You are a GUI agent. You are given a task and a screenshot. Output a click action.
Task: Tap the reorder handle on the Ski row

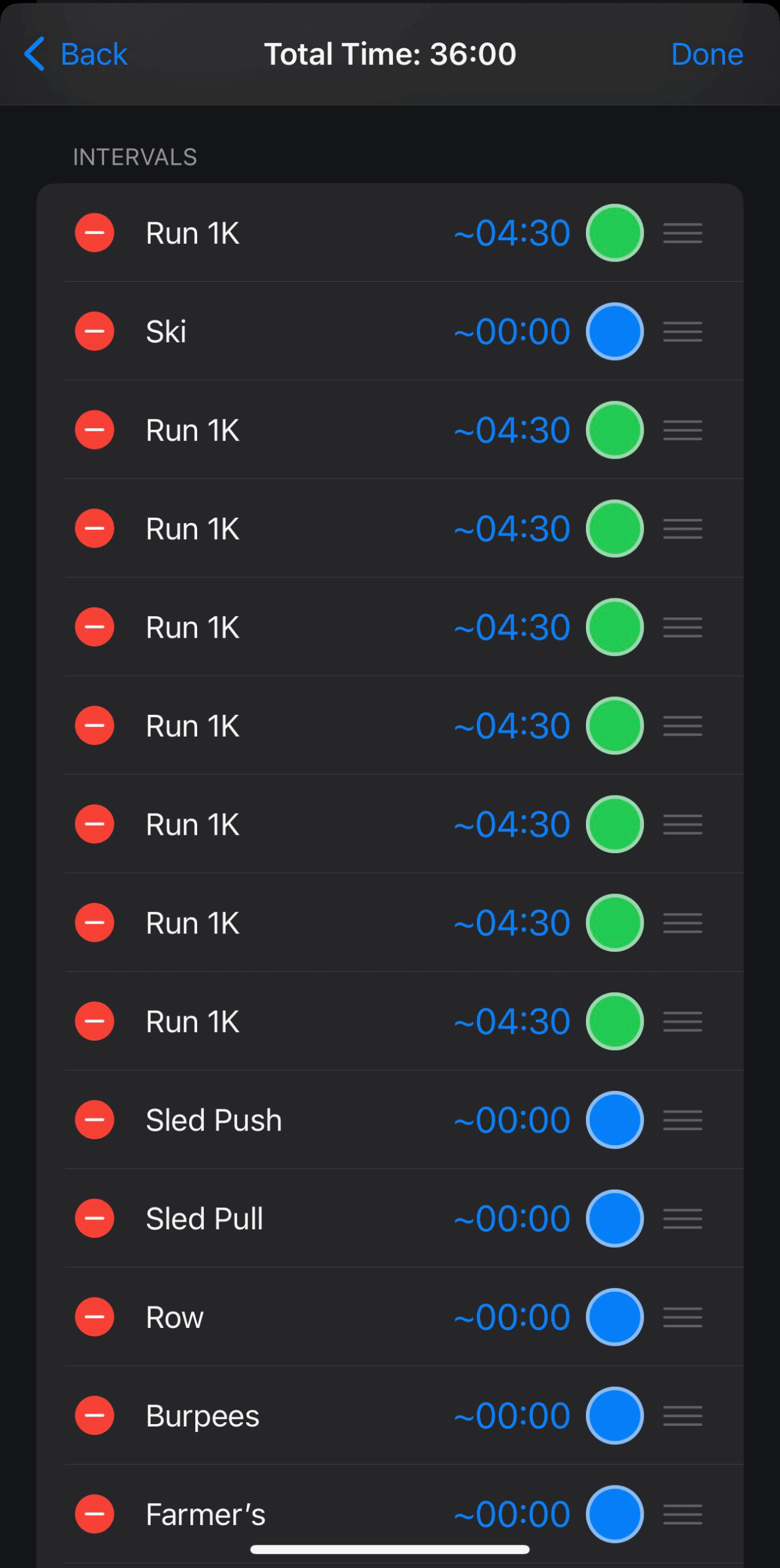click(x=682, y=331)
